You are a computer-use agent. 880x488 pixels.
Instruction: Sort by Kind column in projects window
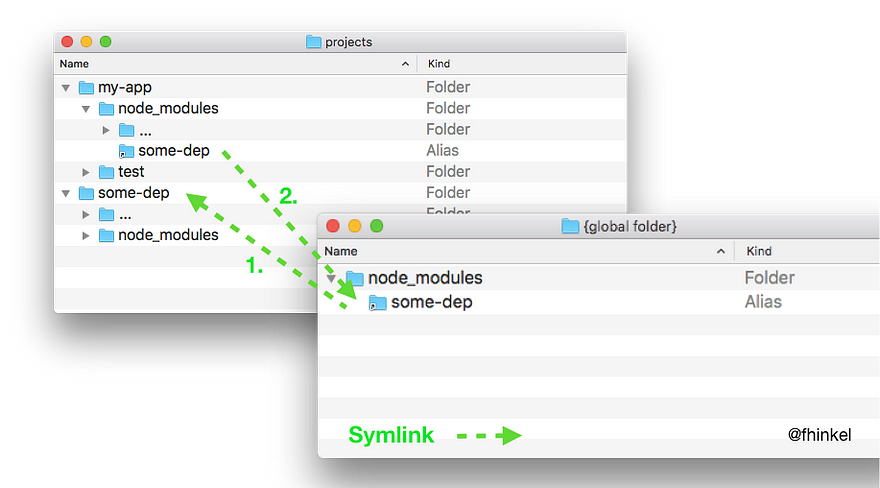439,64
